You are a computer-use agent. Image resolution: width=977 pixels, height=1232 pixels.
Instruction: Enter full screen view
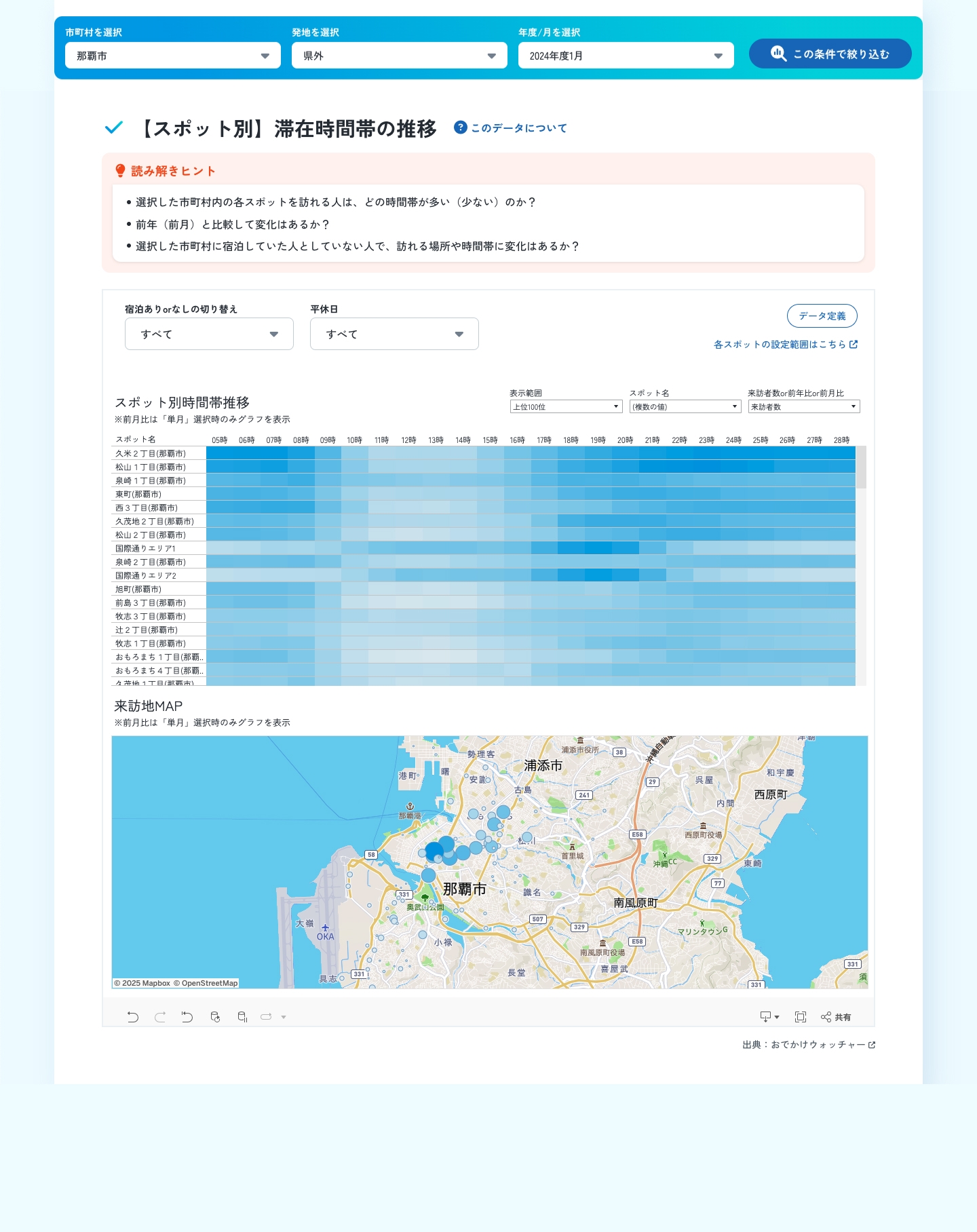pos(801,1016)
